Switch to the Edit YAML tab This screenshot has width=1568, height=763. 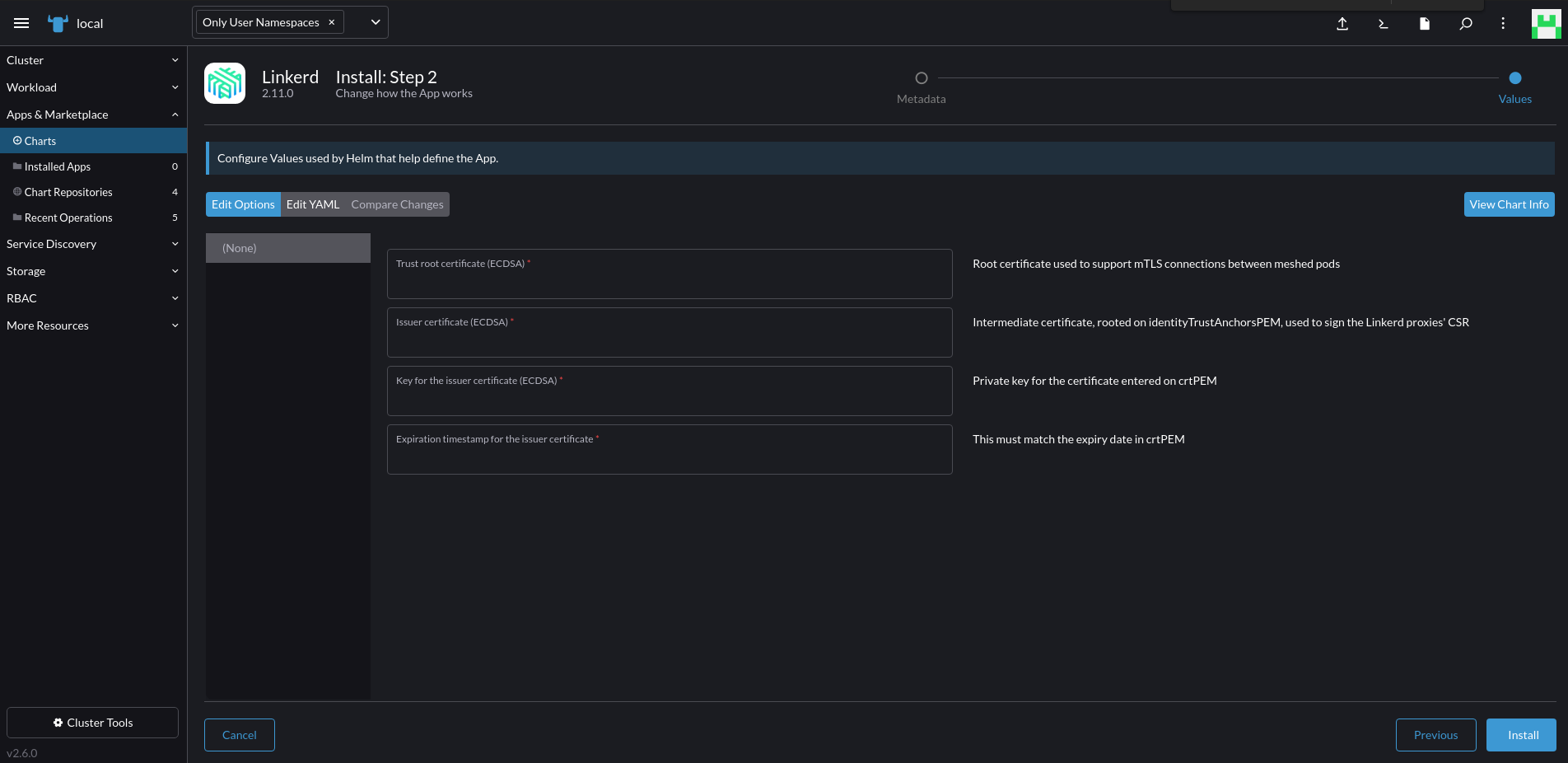coord(313,204)
